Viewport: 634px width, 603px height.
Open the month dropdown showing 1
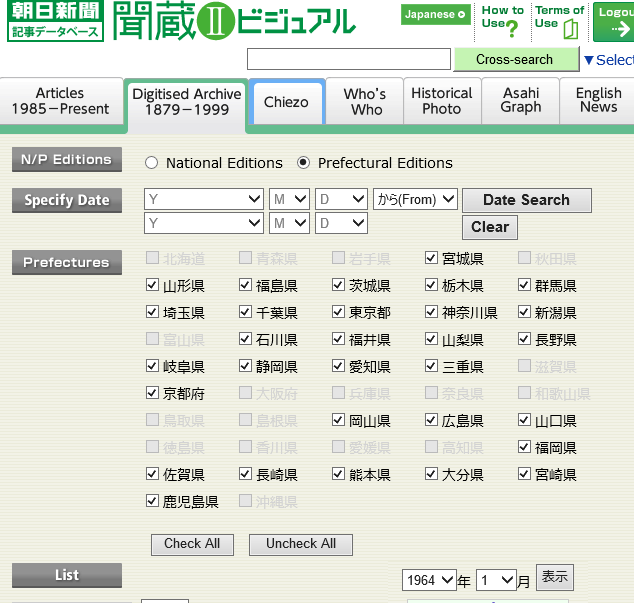click(496, 580)
